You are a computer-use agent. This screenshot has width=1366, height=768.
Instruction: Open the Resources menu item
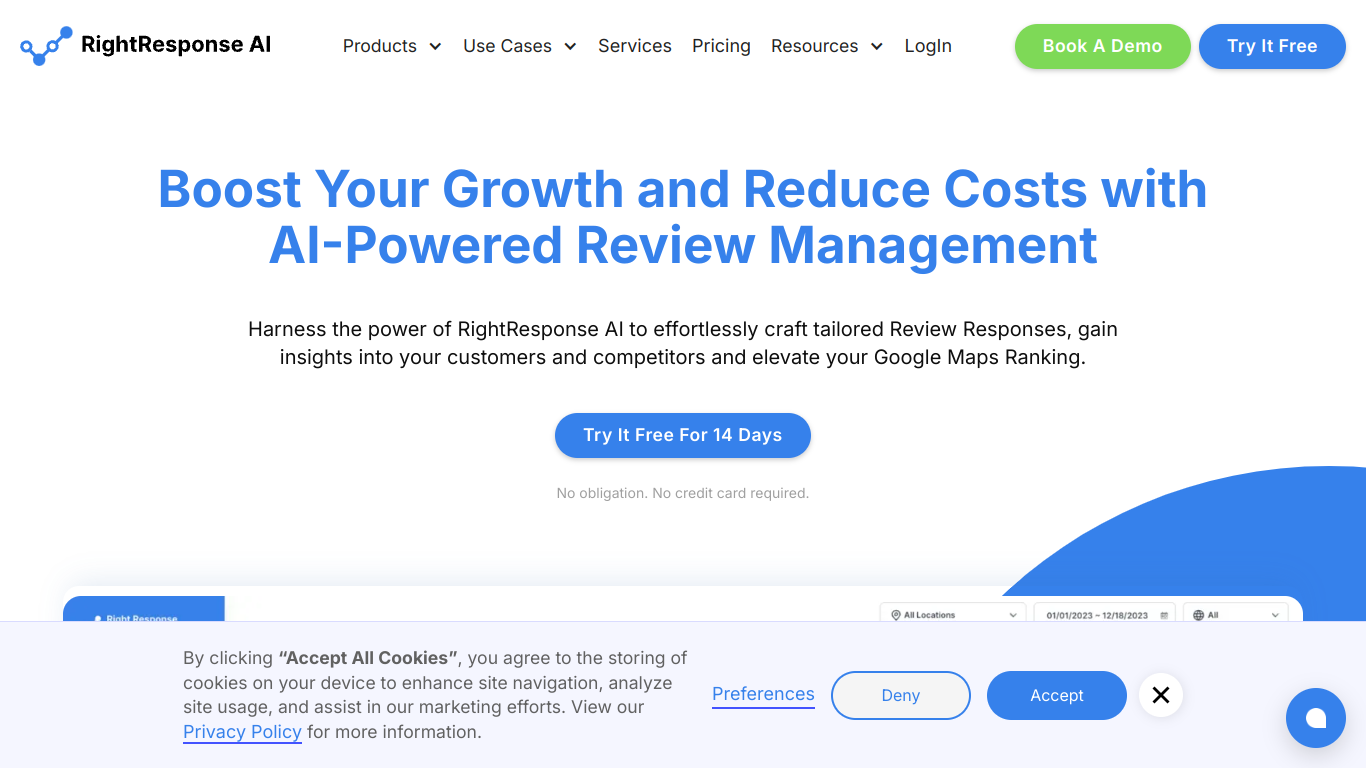(814, 46)
